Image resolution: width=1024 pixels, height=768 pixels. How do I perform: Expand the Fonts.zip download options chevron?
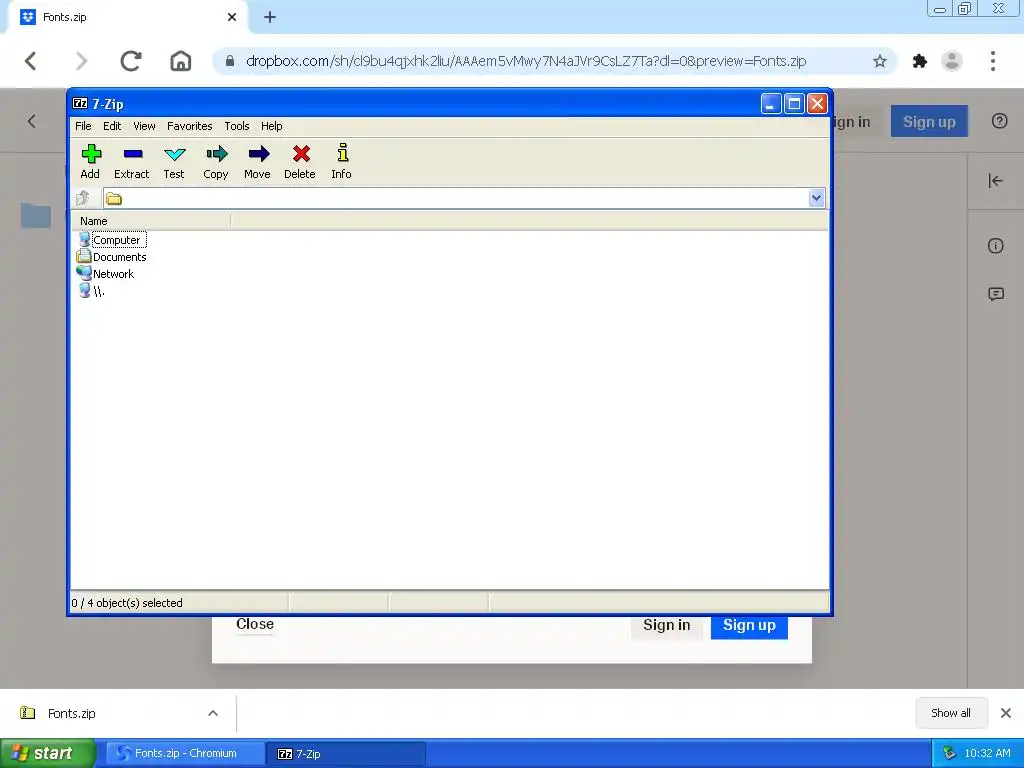tap(213, 713)
